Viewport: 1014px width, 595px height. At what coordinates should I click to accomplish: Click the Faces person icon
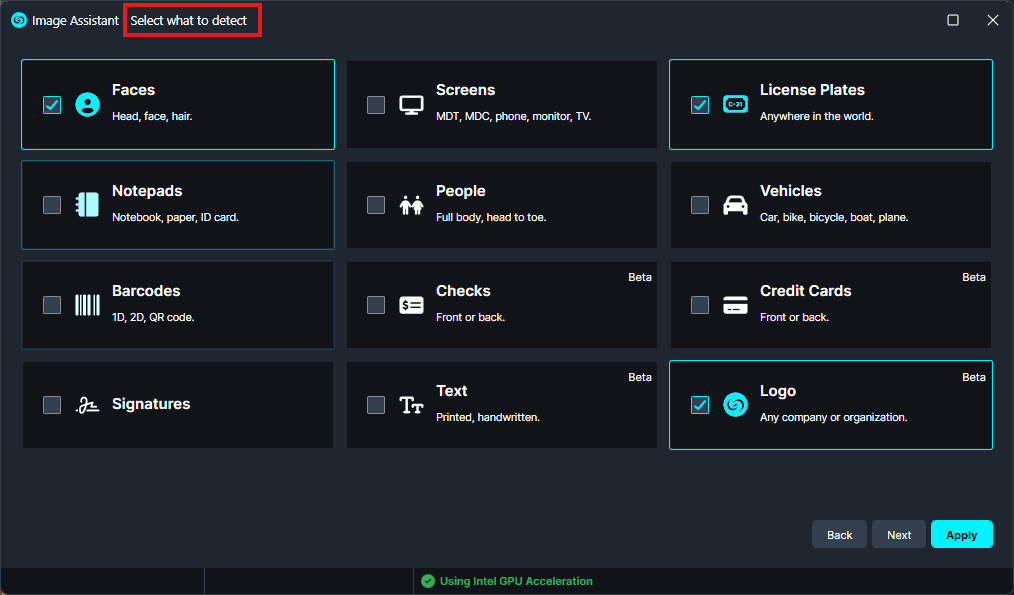(x=88, y=104)
